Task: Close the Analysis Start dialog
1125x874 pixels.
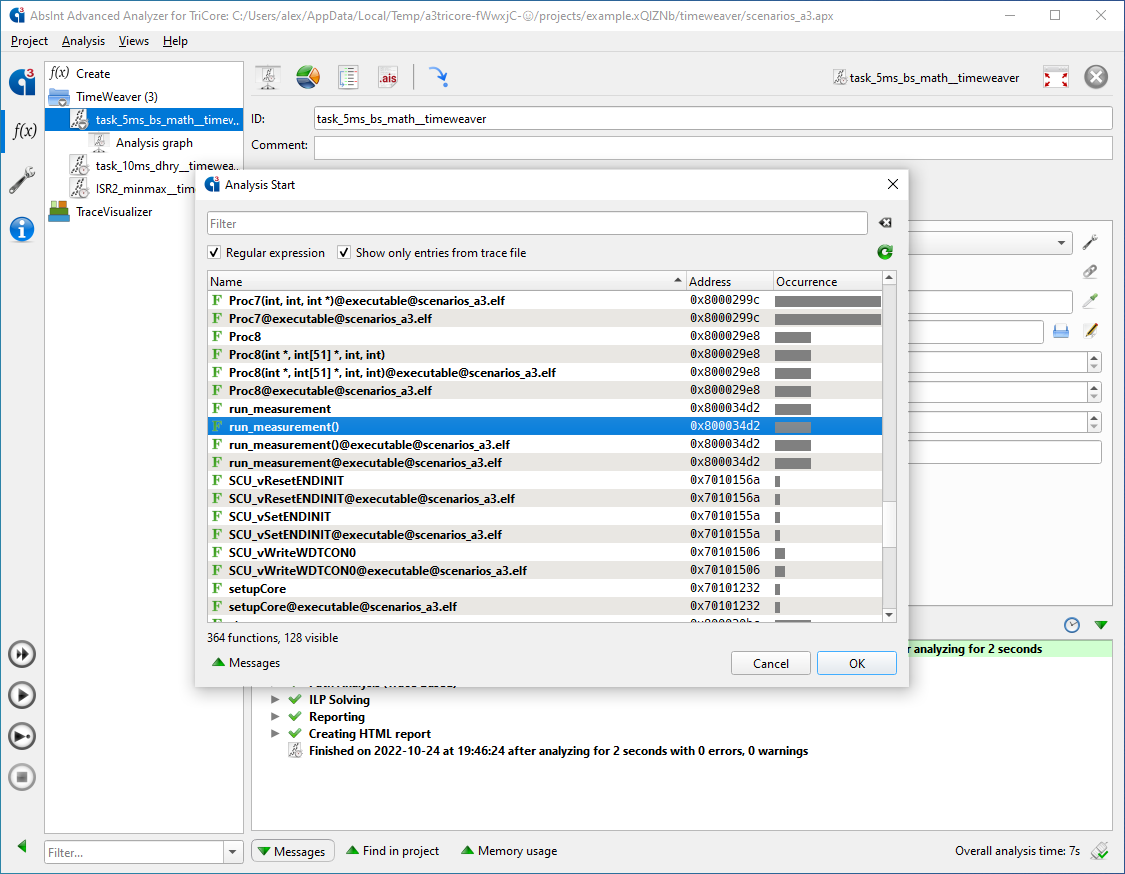Action: 893,184
